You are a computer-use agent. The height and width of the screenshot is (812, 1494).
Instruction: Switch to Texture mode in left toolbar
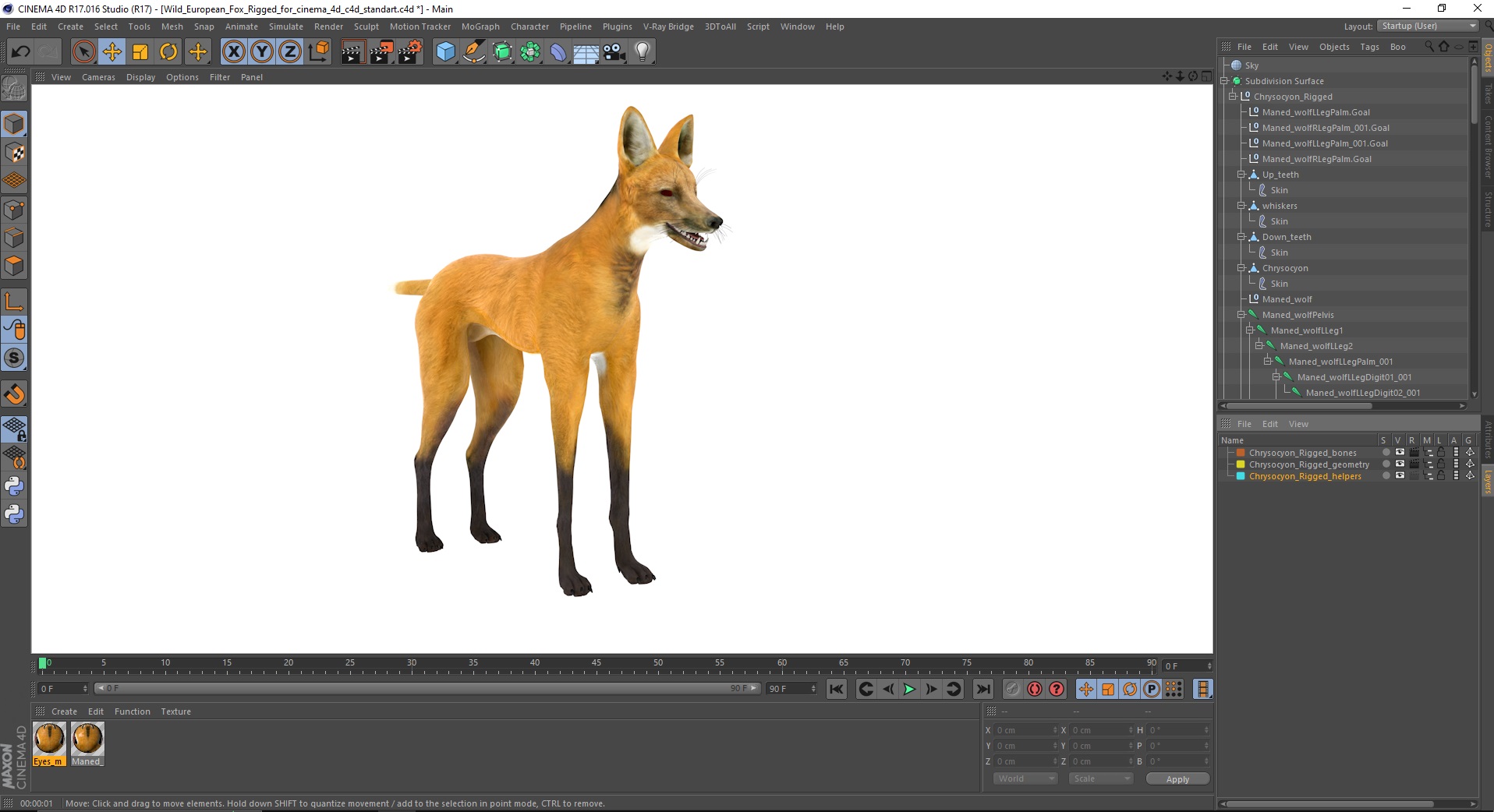pos(15,153)
